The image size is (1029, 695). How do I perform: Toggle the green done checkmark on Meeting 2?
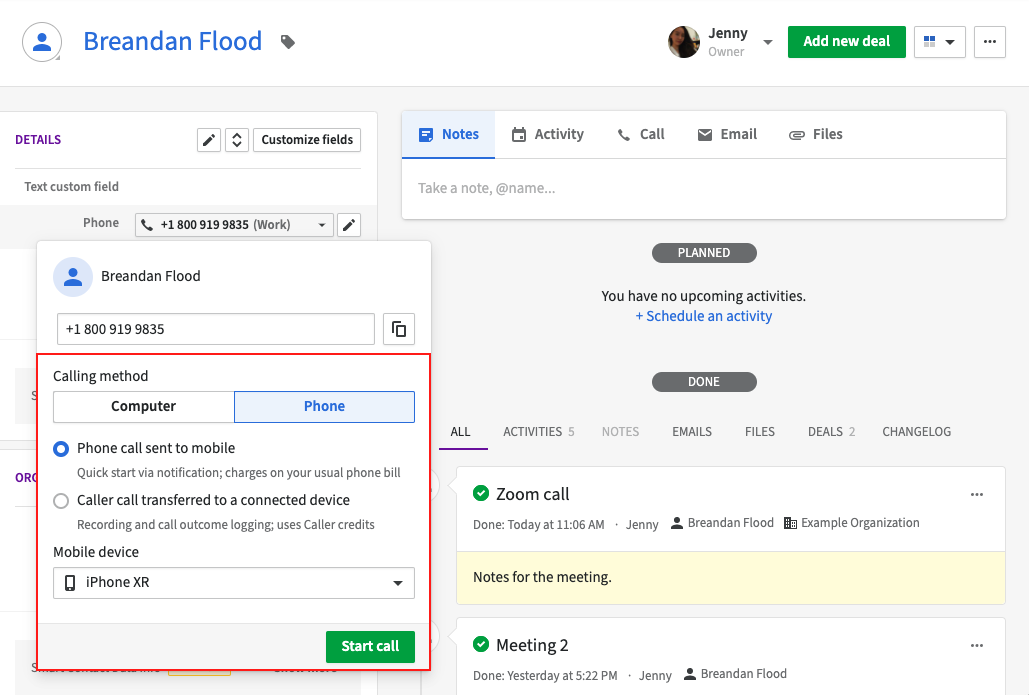481,644
